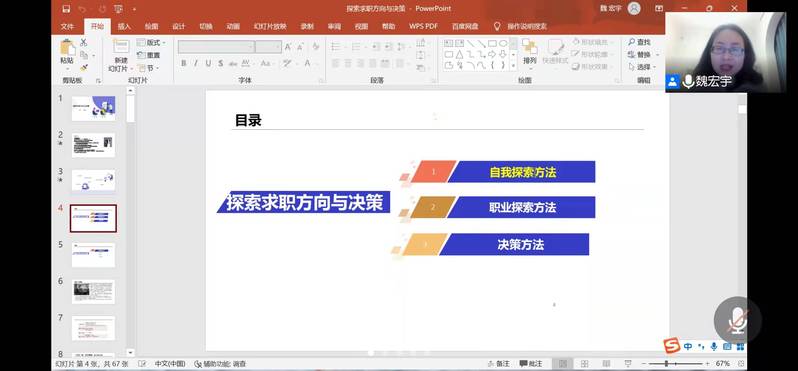
Task: Click the Save icon in quick access toolbar
Action: [x=66, y=9]
